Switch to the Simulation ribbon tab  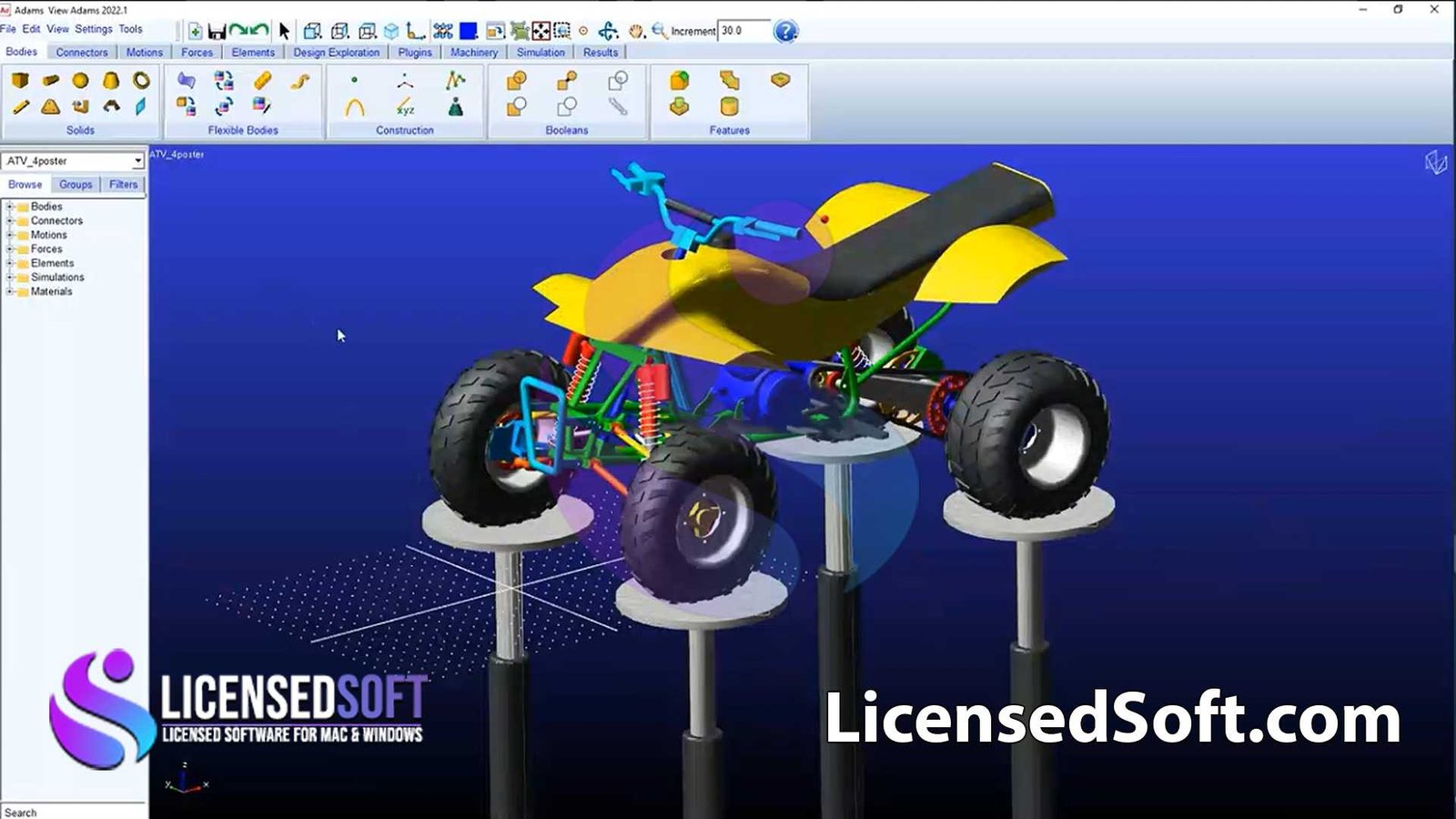(x=541, y=53)
